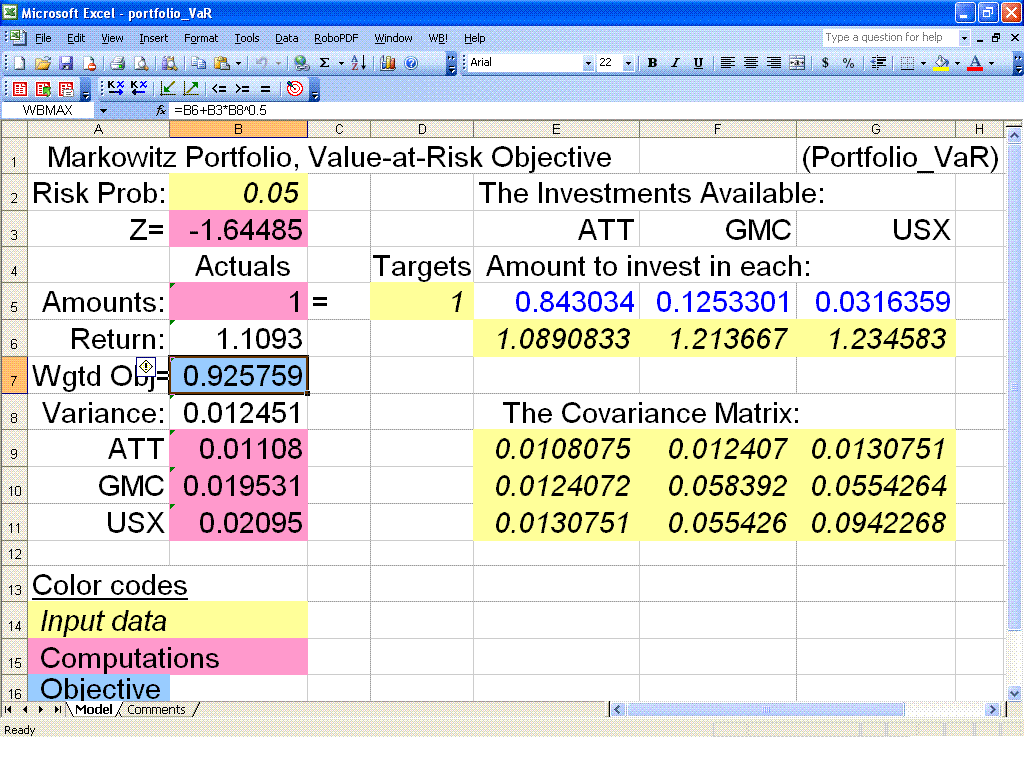Open the Font Color dropdown arrow
The image size is (1024, 768).
click(x=991, y=63)
